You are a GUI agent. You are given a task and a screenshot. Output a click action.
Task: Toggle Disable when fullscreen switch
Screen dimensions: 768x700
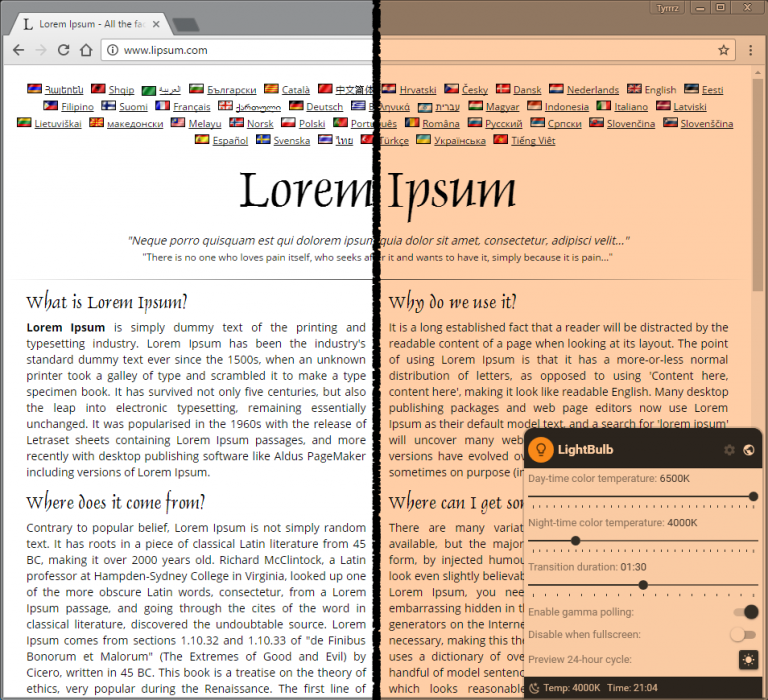(743, 634)
